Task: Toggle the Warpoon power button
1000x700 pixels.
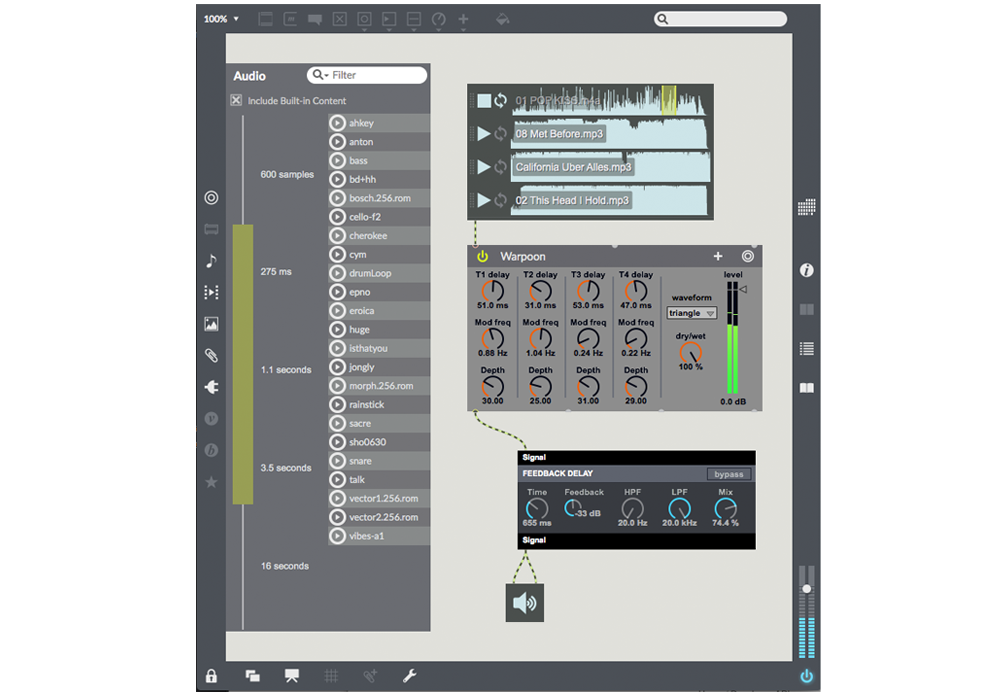Action: pos(483,256)
